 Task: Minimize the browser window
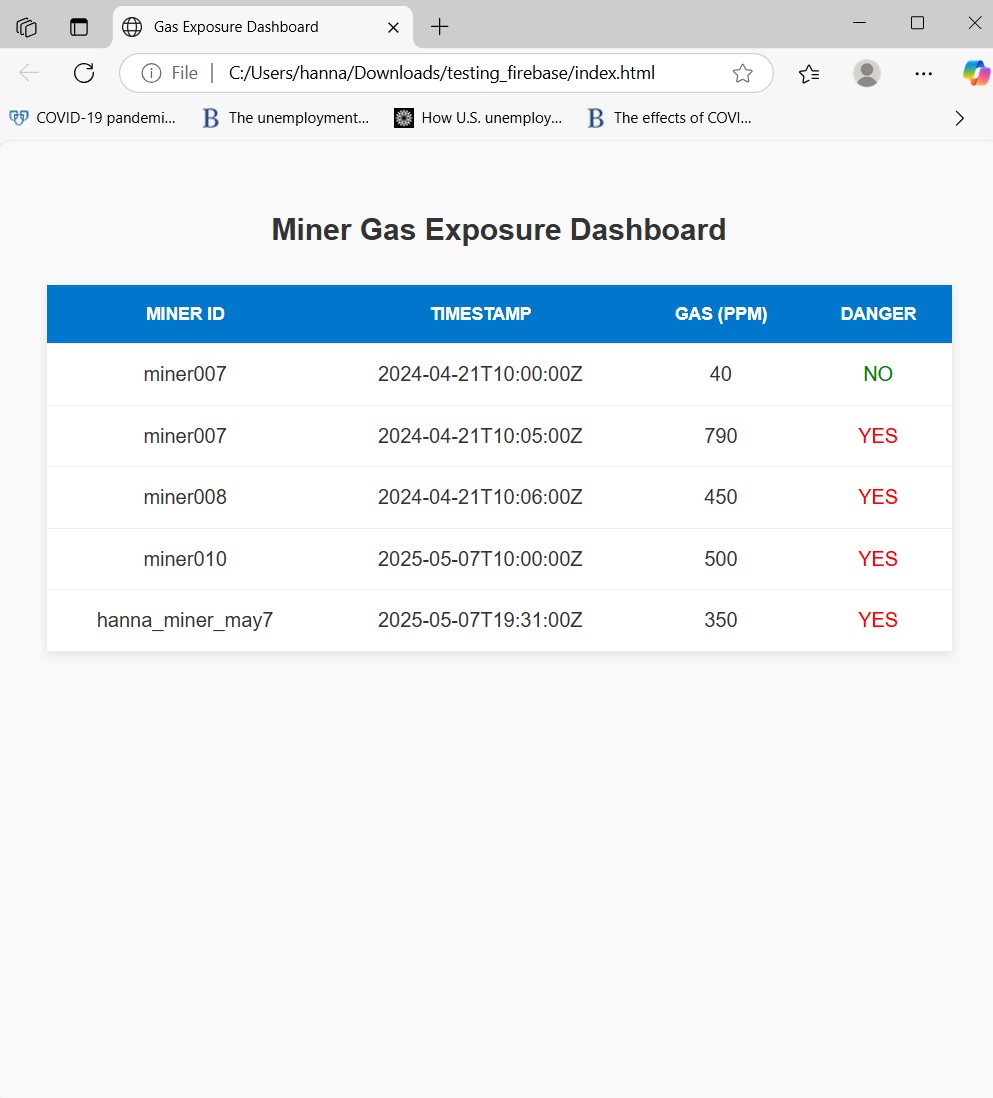859,23
